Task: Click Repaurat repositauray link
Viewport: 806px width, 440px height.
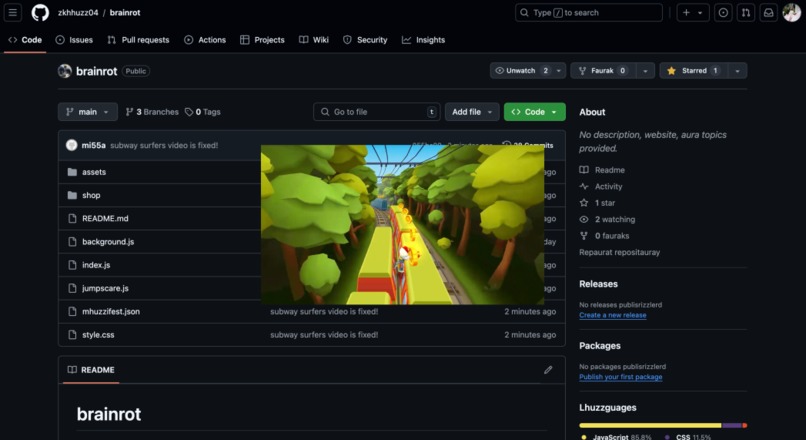Action: 619,252
